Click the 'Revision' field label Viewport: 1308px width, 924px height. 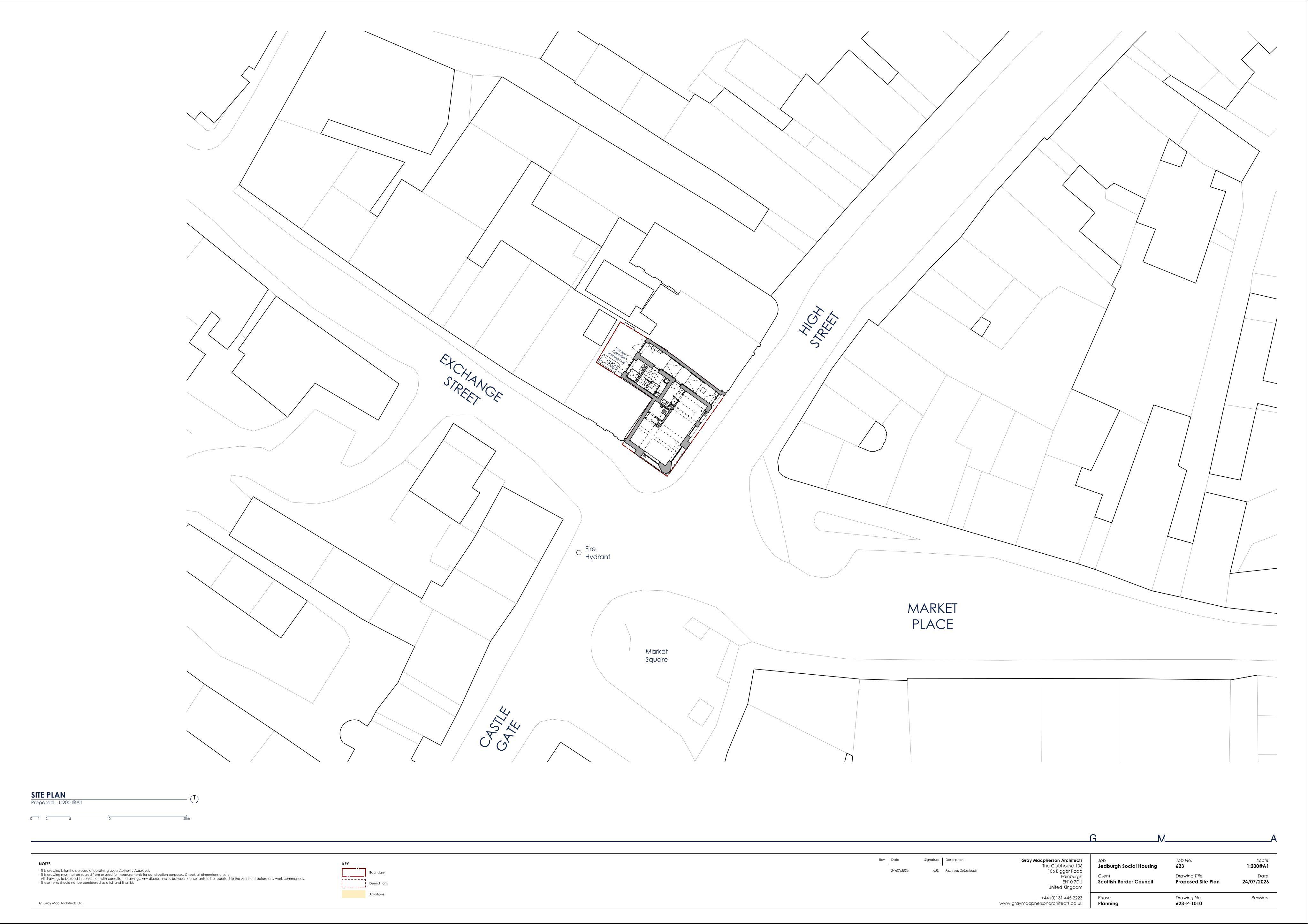click(1259, 897)
